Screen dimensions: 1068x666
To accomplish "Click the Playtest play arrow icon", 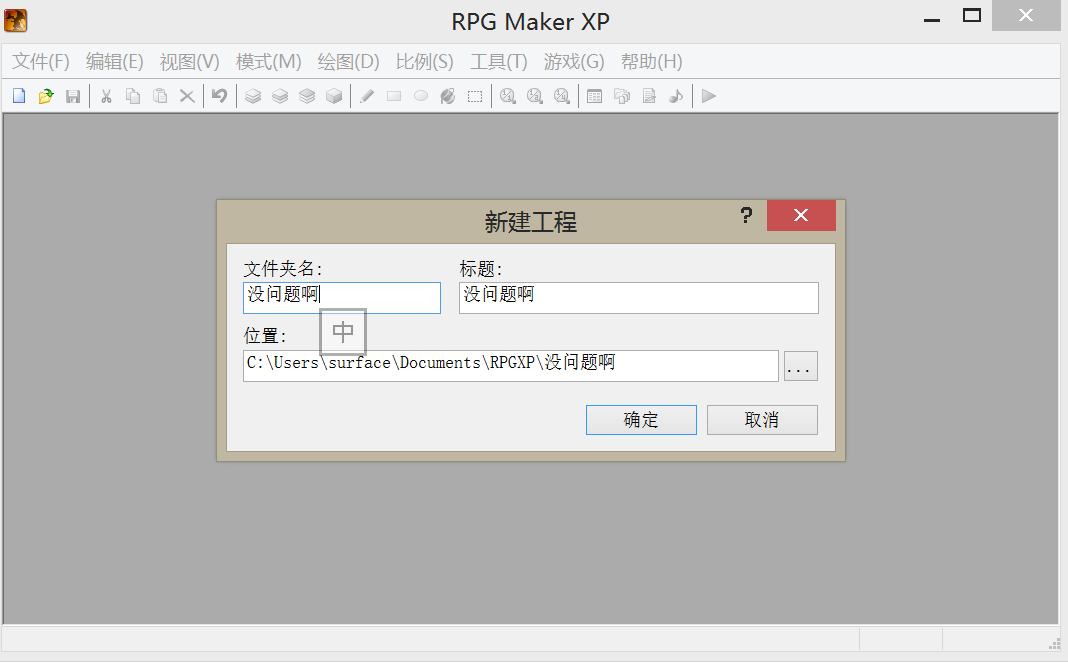I will (x=709, y=96).
